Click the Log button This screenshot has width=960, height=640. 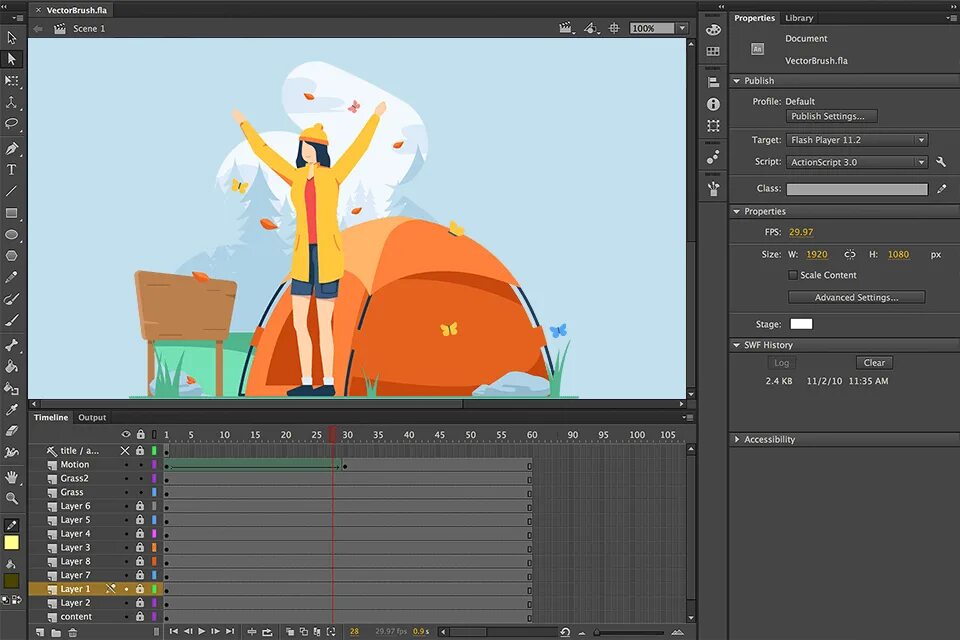pos(781,363)
